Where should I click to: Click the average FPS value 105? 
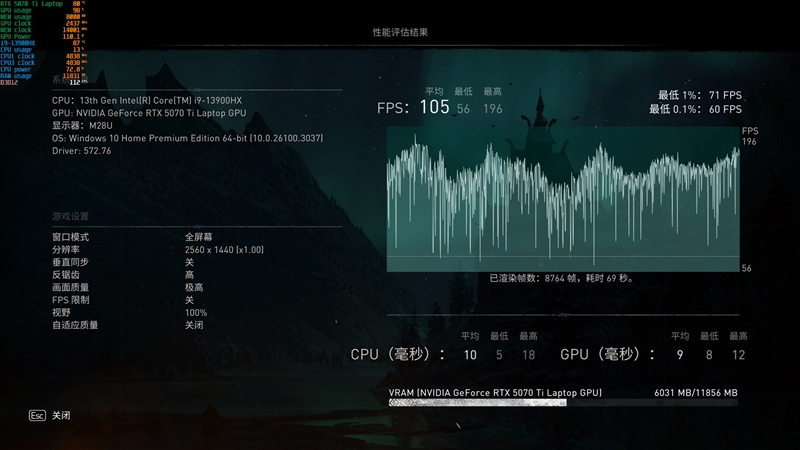point(435,107)
